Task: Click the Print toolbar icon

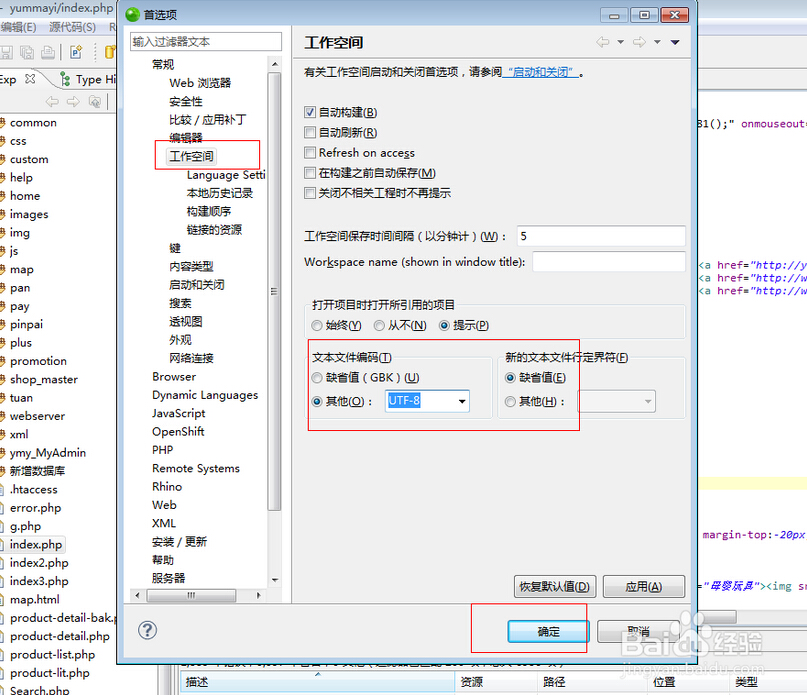Action: 48,50
